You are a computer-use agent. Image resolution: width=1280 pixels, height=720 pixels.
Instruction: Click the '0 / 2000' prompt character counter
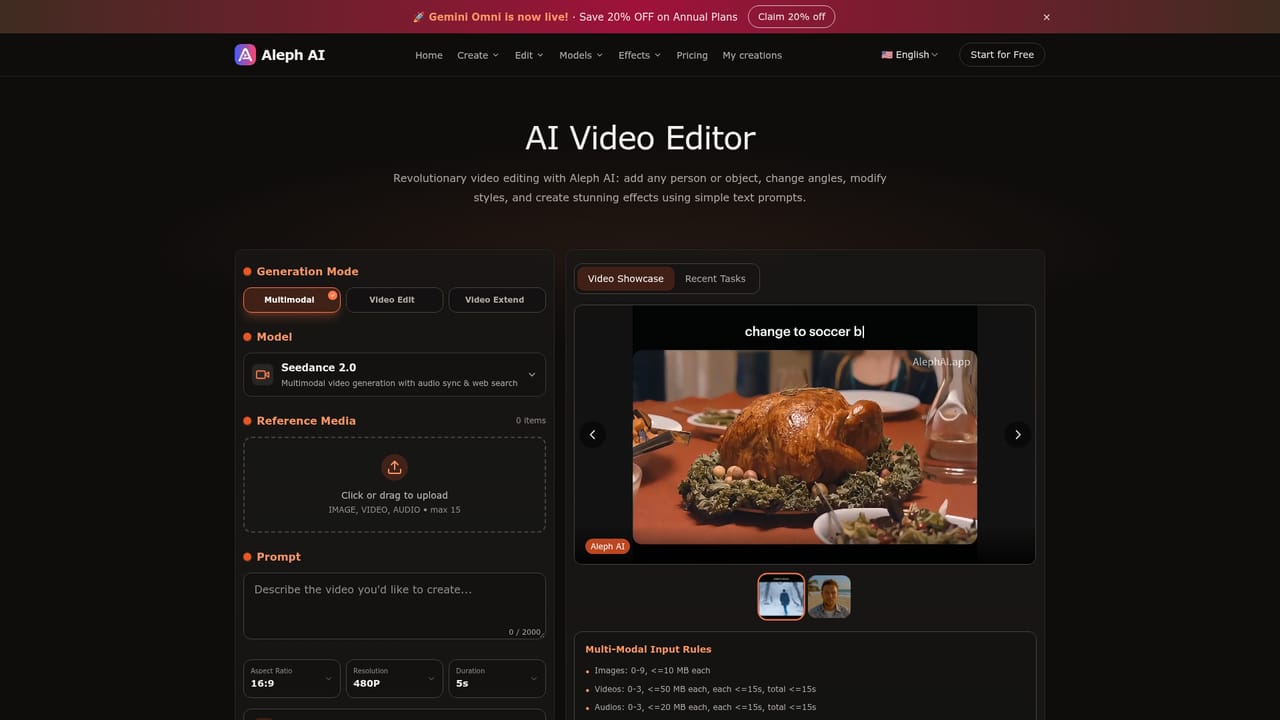pos(524,632)
